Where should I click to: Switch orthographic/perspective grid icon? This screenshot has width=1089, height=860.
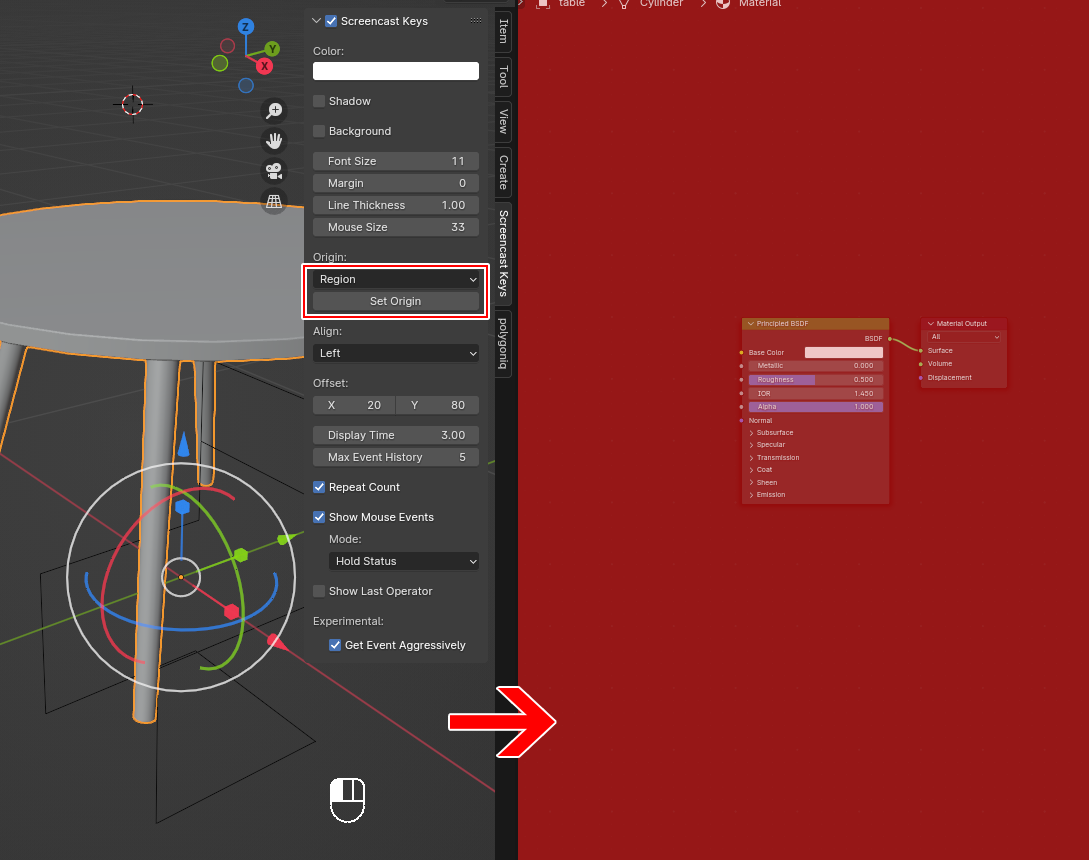coord(274,201)
